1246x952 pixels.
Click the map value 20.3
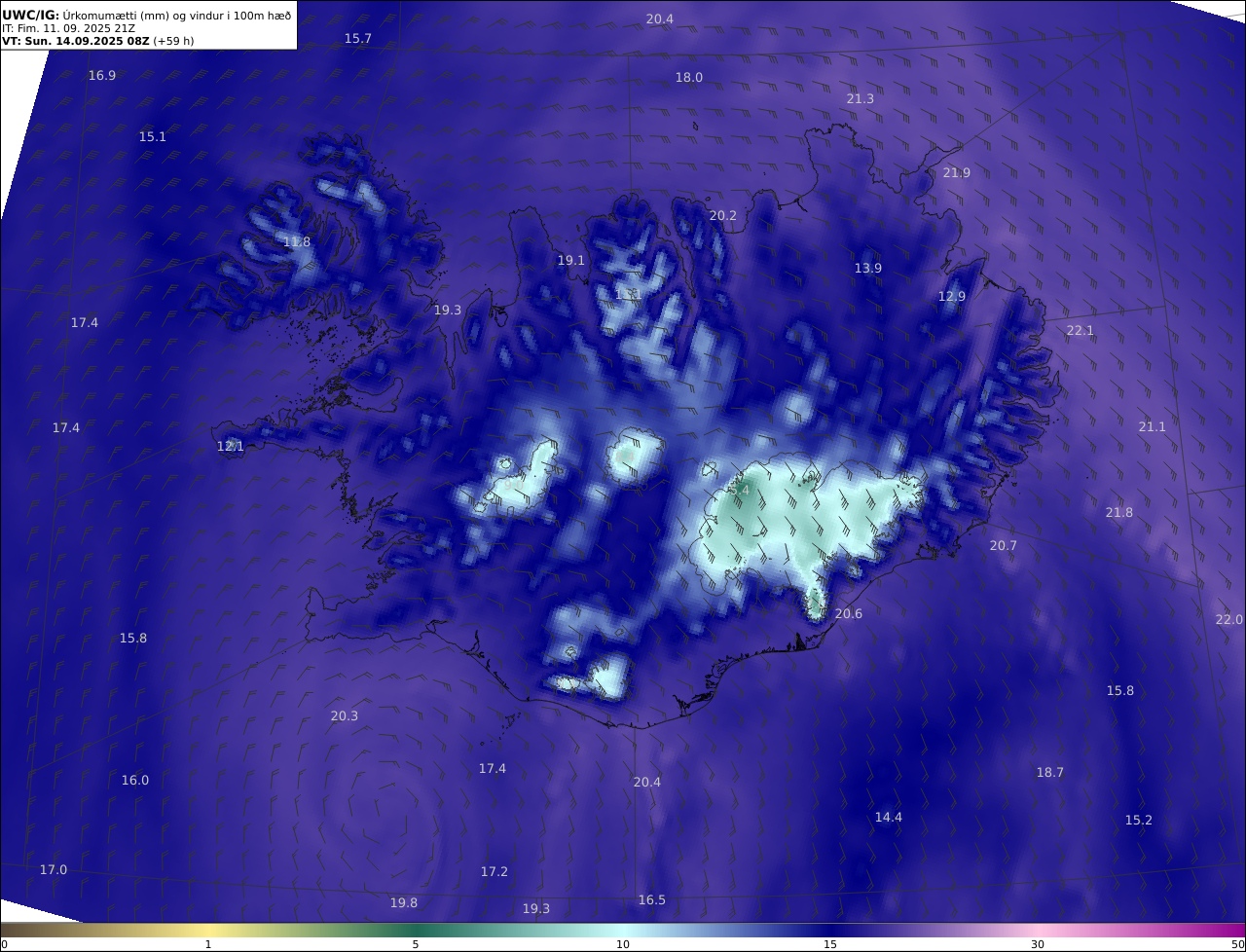point(345,715)
